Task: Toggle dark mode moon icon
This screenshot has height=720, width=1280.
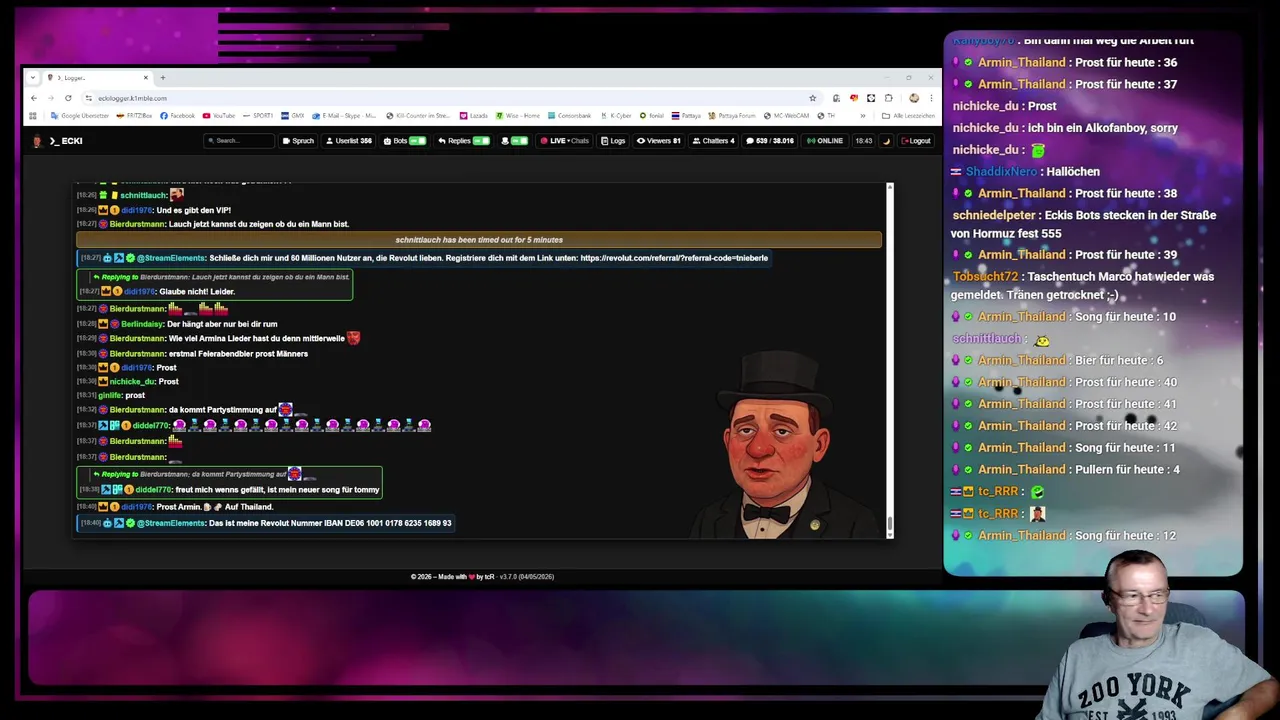Action: point(886,141)
